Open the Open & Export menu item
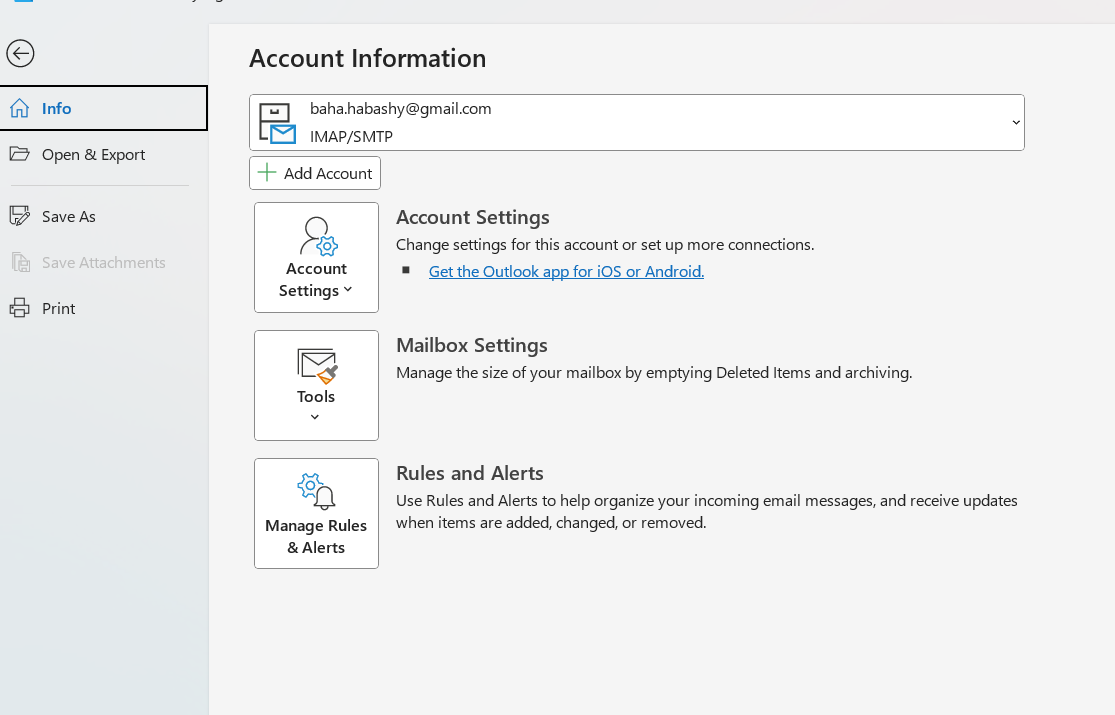The image size is (1115, 715). (103, 154)
